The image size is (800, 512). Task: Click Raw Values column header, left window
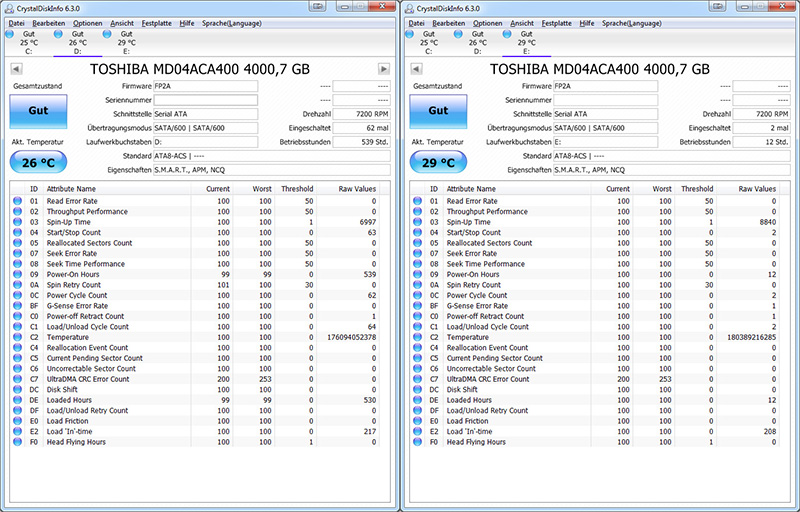pos(348,189)
